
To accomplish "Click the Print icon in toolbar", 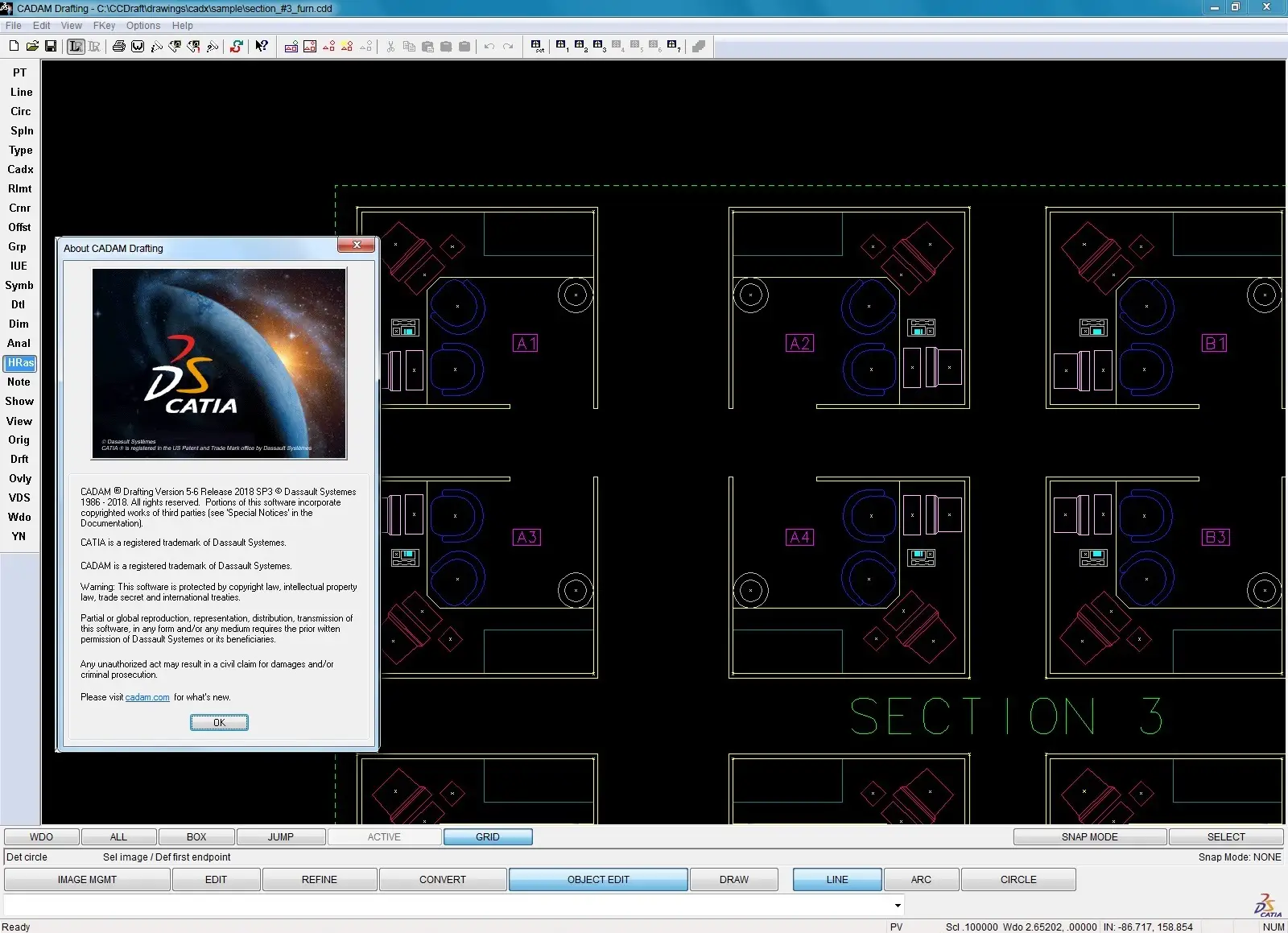I will [119, 46].
